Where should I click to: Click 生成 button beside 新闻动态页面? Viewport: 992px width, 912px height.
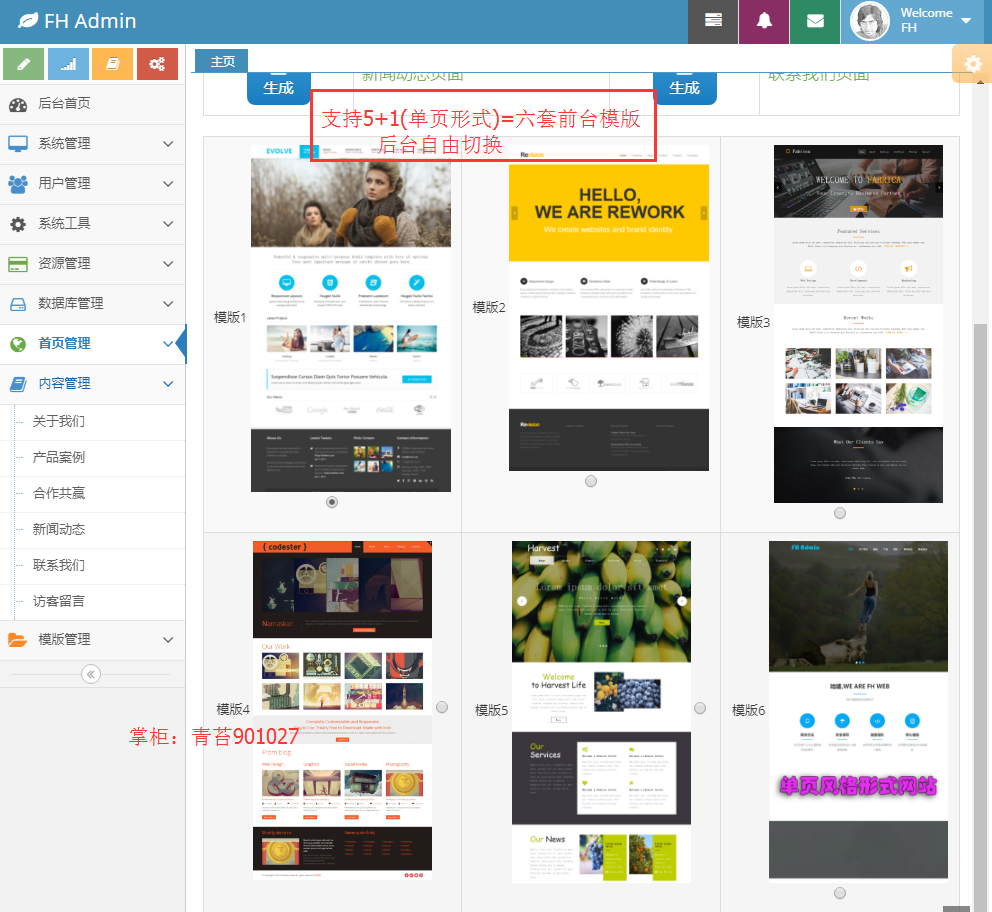(x=279, y=89)
